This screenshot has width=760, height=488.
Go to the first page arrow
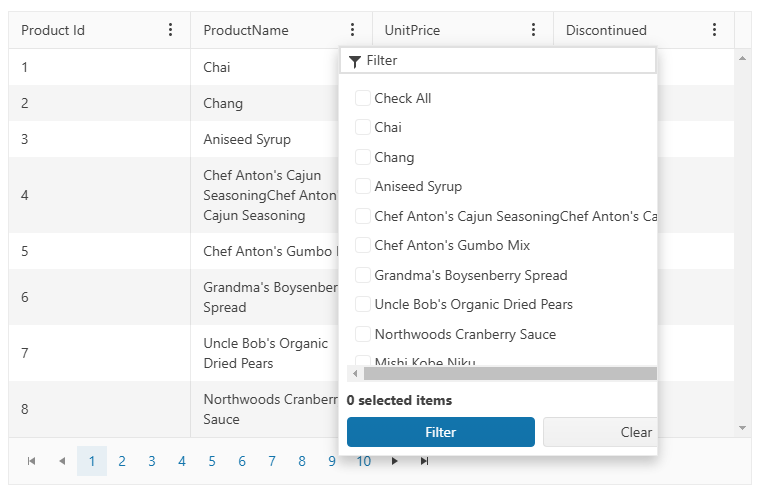click(x=31, y=461)
